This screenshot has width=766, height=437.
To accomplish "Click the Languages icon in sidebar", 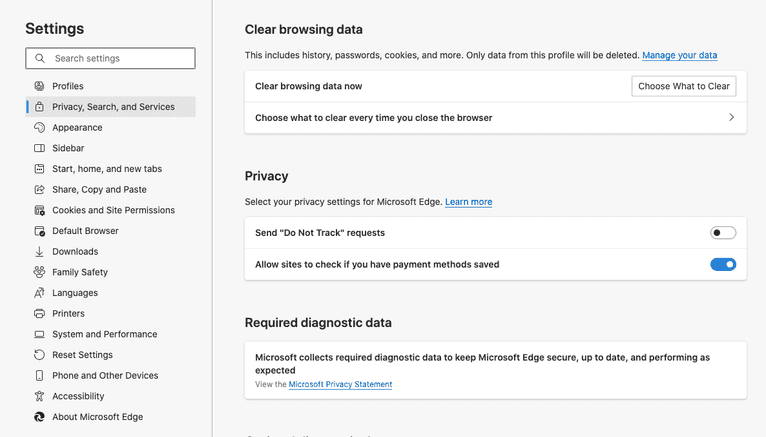I will tap(39, 293).
